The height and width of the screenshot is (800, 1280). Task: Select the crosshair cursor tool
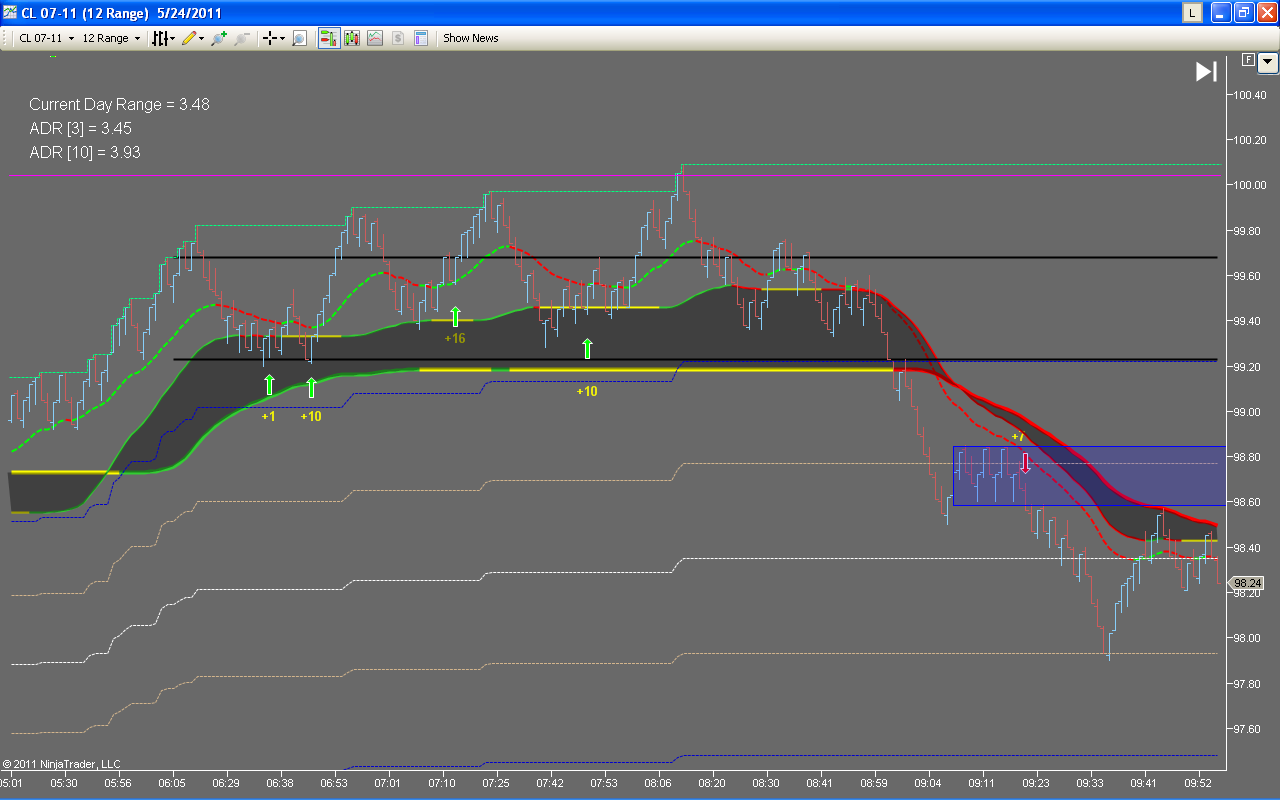point(272,38)
